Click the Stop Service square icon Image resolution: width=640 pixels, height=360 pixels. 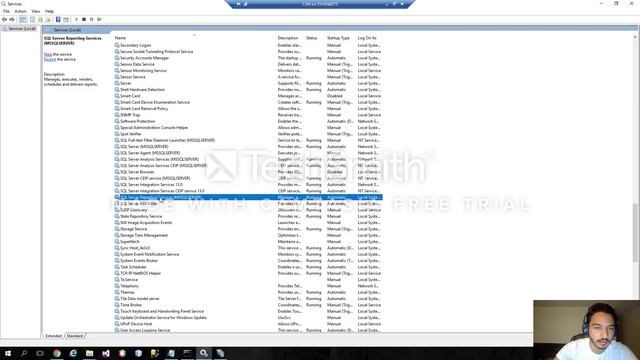[x=84, y=19]
